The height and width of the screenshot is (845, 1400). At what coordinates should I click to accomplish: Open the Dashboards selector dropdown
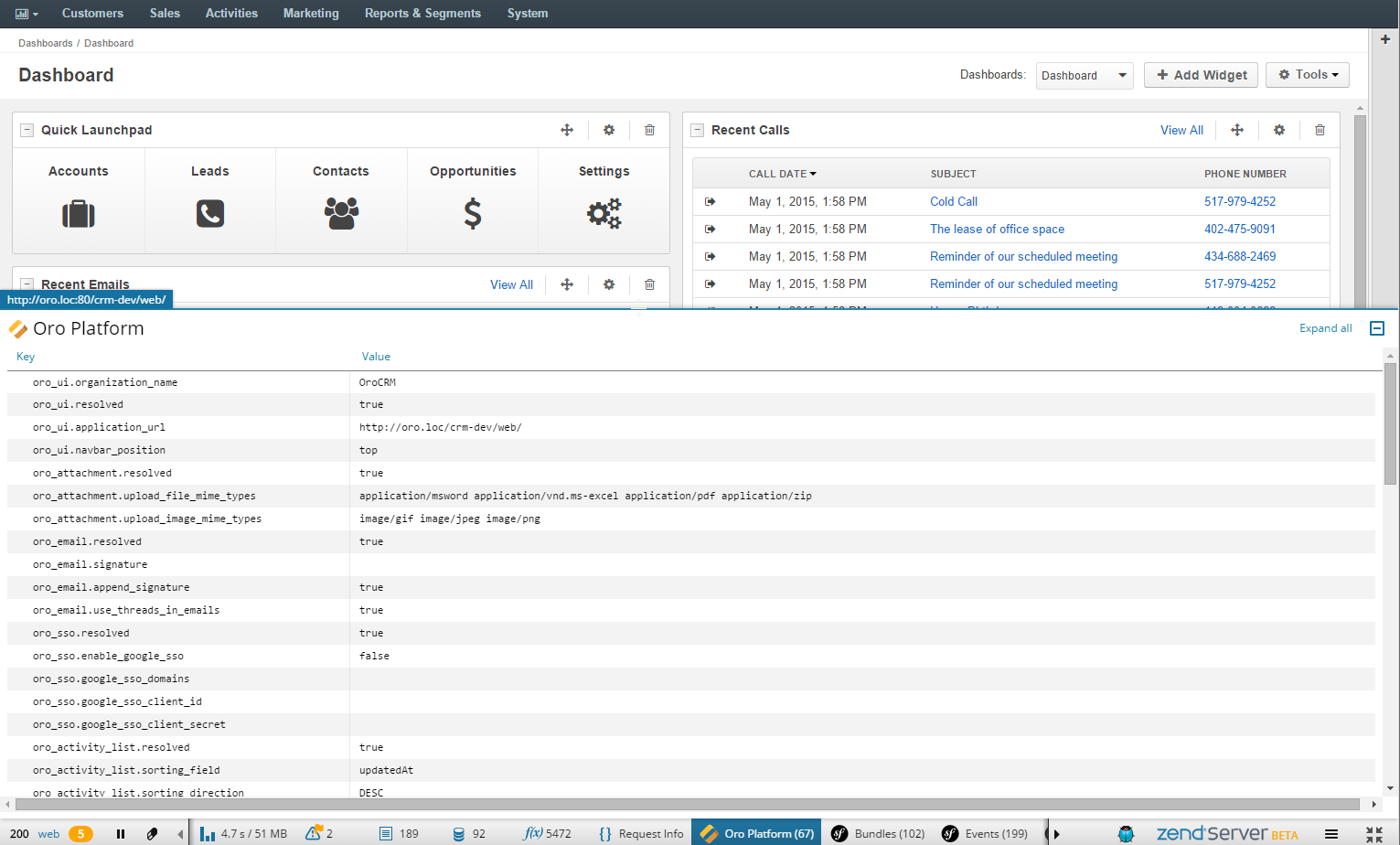[x=1085, y=76]
